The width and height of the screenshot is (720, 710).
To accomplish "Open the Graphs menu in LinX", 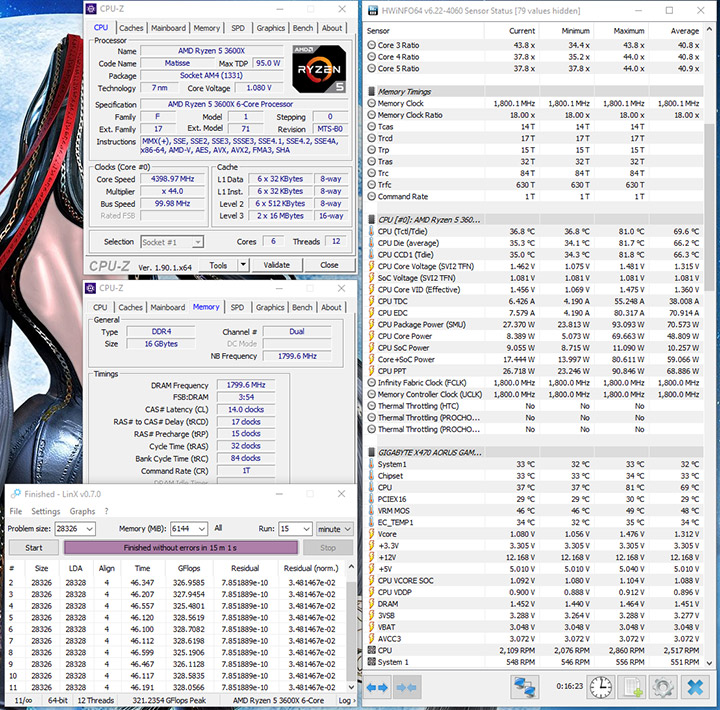I will [82, 511].
